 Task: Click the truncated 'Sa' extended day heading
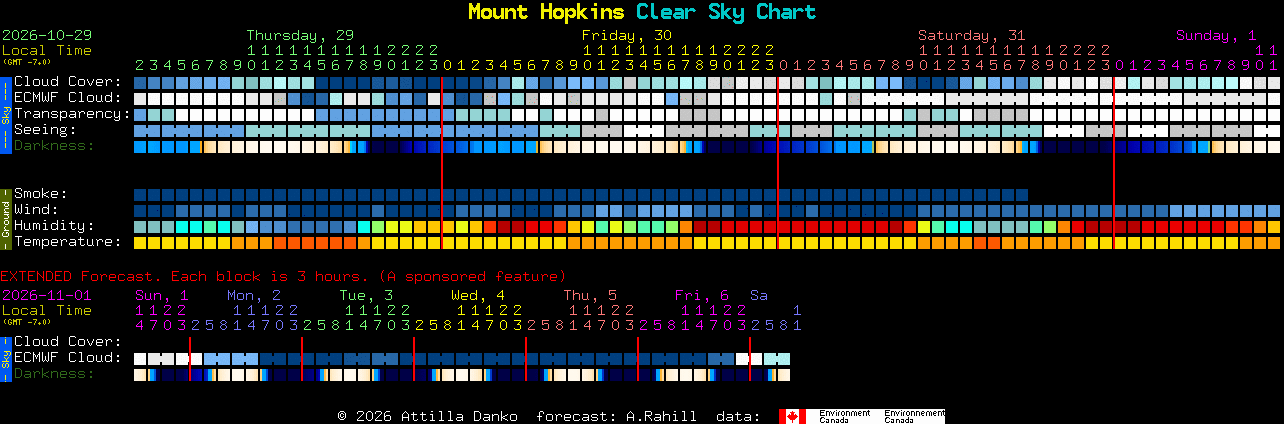click(759, 295)
